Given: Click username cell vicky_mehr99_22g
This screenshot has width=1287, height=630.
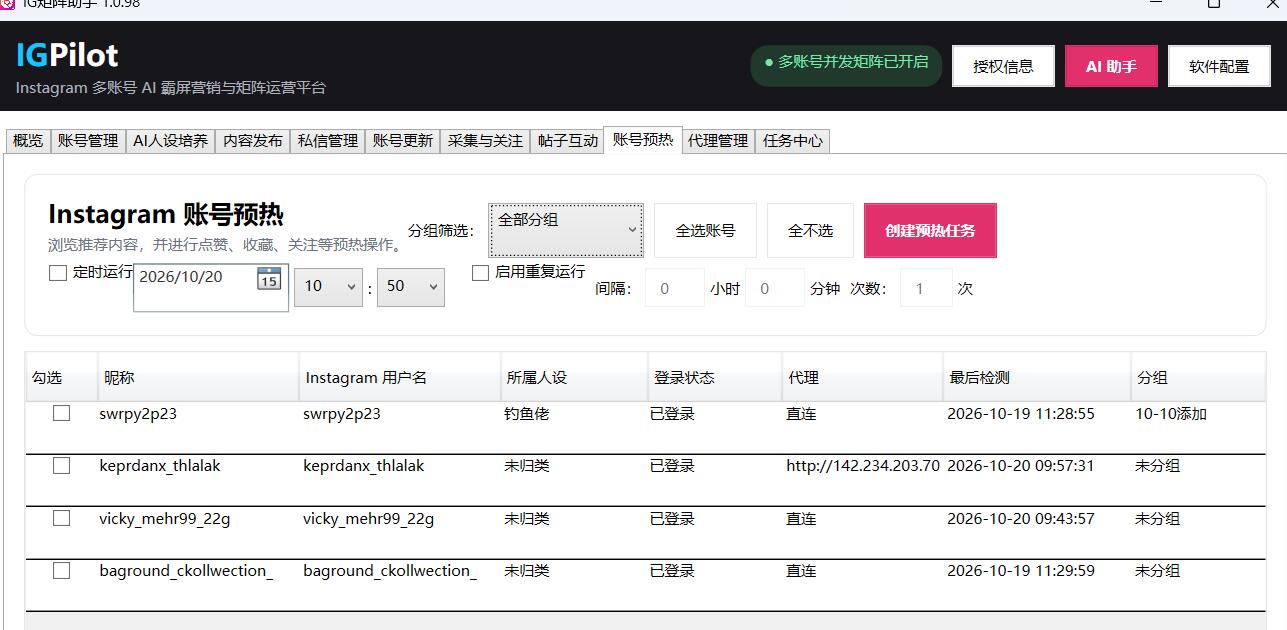Looking at the screenshot, I should click(369, 519).
